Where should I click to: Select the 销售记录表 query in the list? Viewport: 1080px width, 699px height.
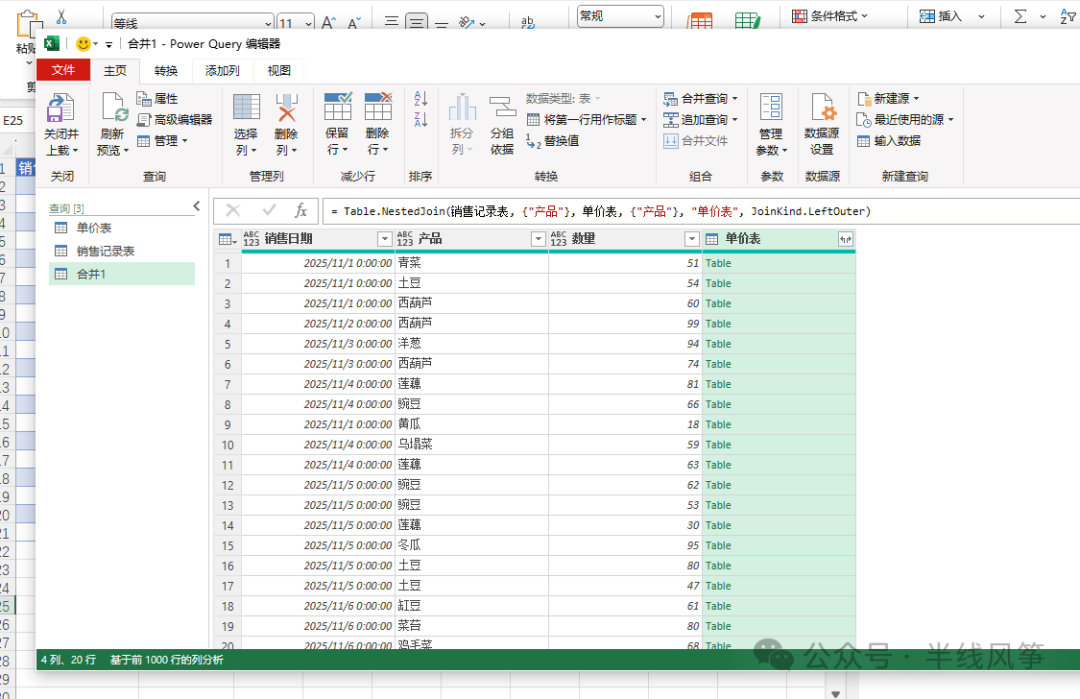click(x=122, y=251)
